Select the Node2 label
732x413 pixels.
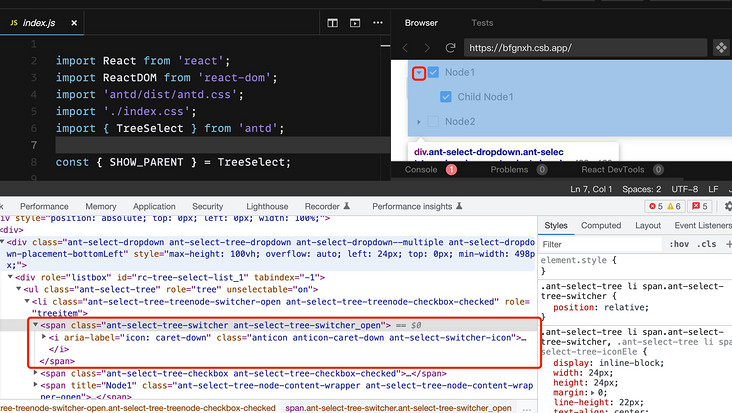[460, 121]
